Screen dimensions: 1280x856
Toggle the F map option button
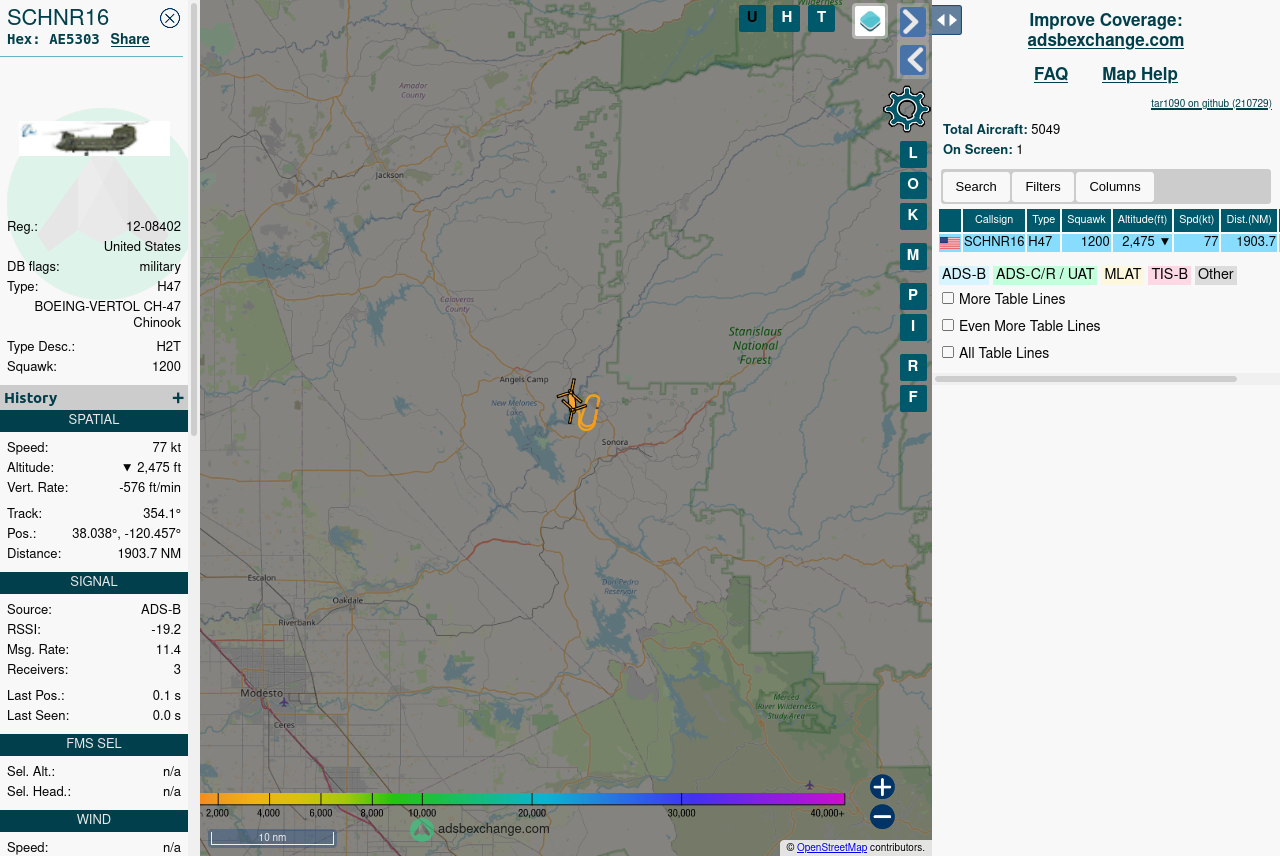pos(913,398)
